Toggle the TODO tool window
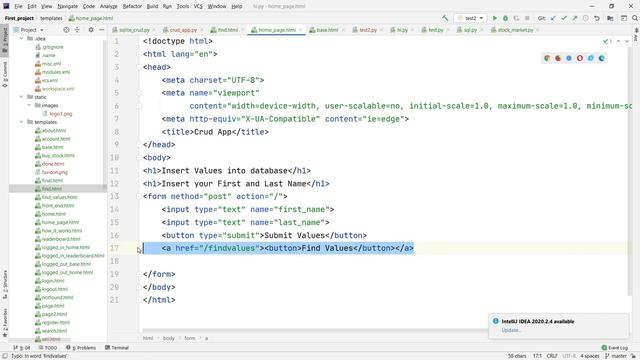Viewport: 640px width, 360px height. click(48, 348)
